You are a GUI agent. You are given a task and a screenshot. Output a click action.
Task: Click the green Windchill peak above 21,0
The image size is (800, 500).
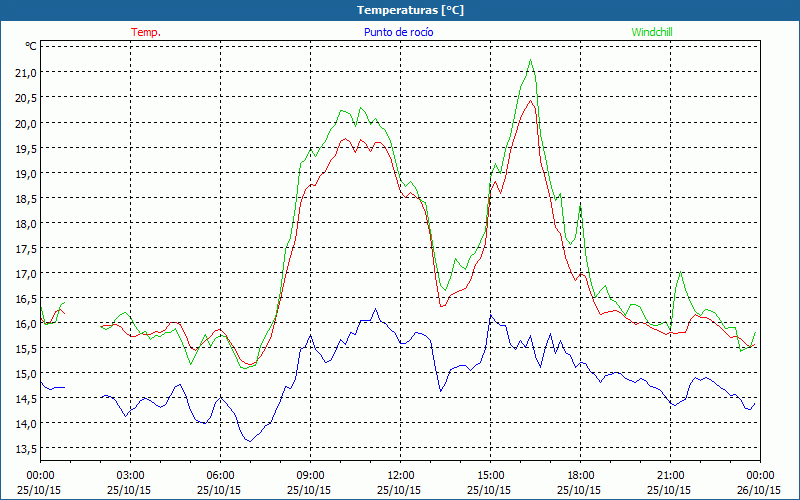tap(531, 60)
